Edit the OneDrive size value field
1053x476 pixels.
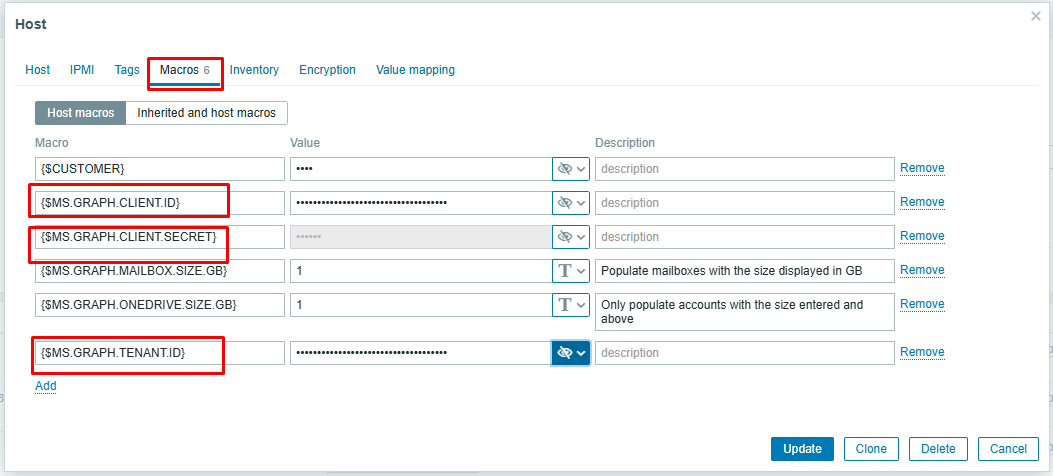pos(421,304)
